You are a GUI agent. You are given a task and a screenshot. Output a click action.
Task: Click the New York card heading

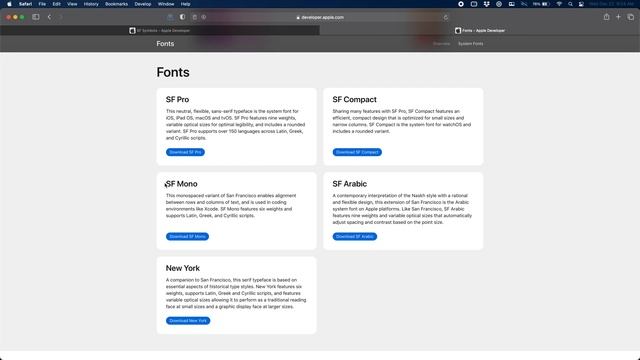tap(182, 268)
